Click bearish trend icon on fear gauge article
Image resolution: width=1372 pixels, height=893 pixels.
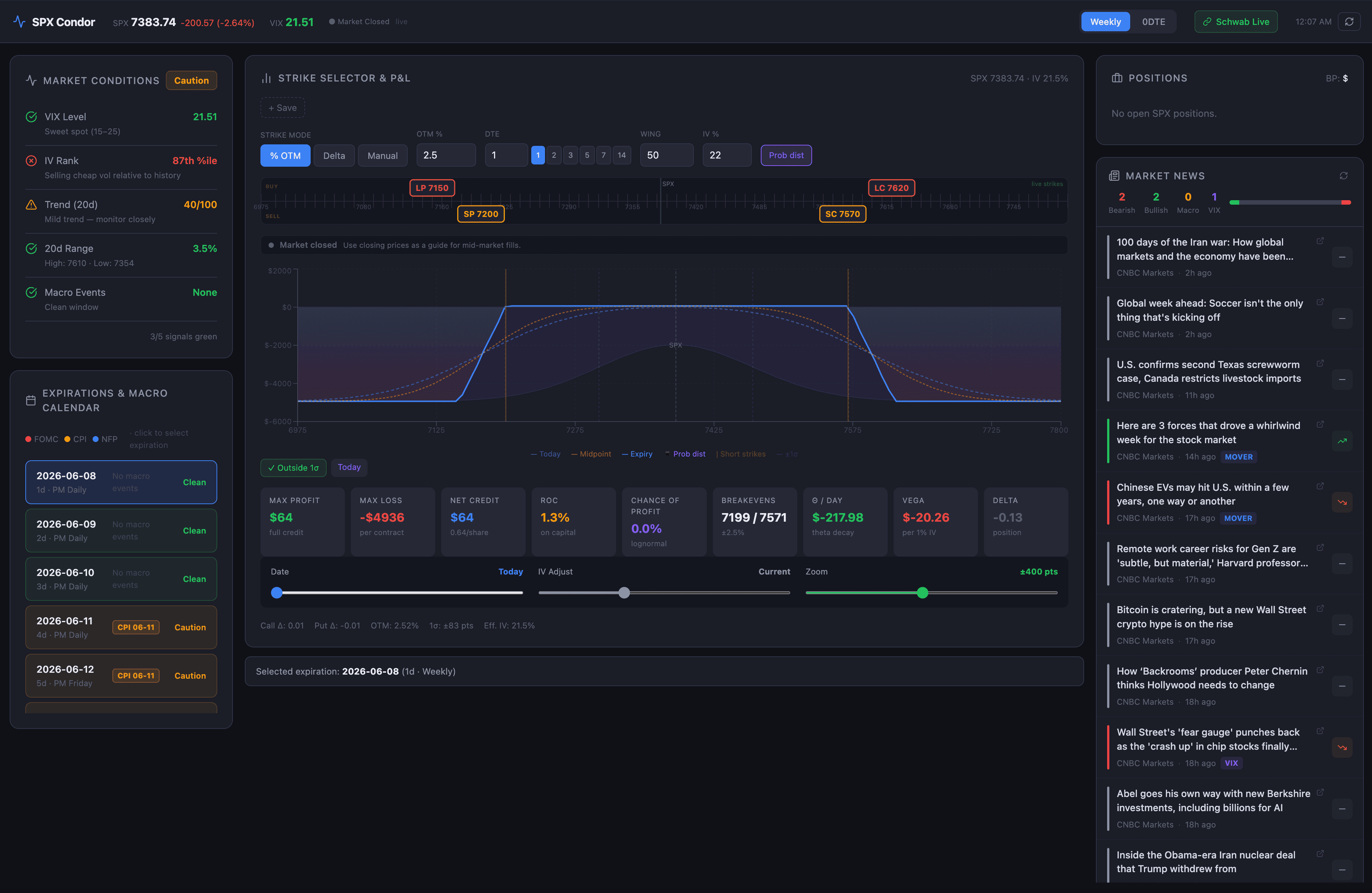click(1342, 747)
